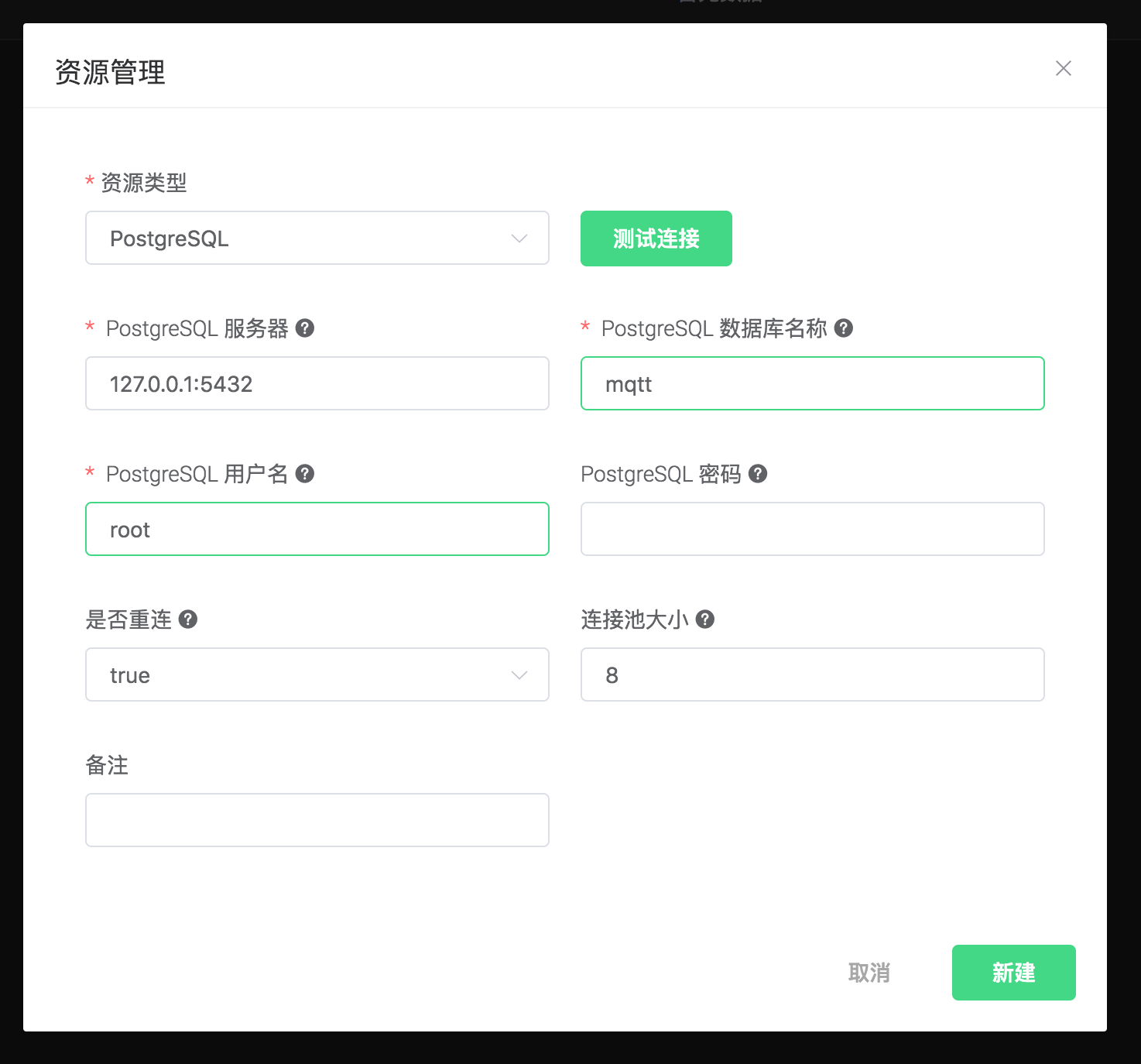
Task: Click the 取消 button
Action: [x=869, y=973]
